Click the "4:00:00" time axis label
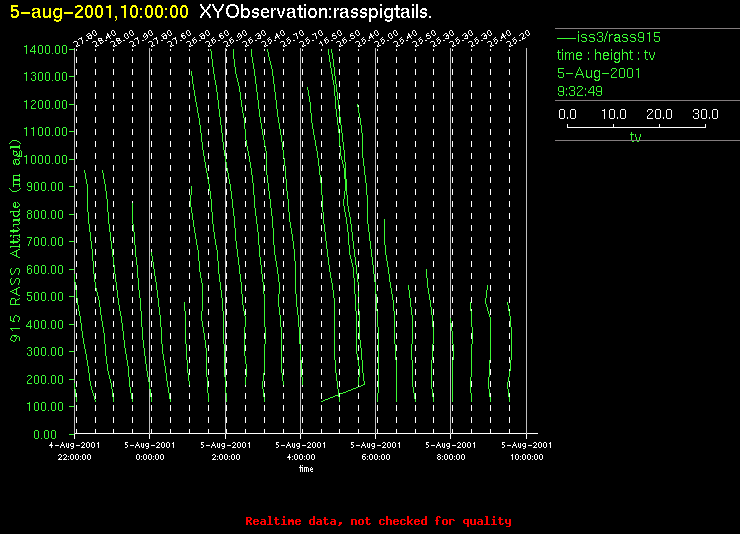Viewport: 740px width, 534px height. [301, 457]
